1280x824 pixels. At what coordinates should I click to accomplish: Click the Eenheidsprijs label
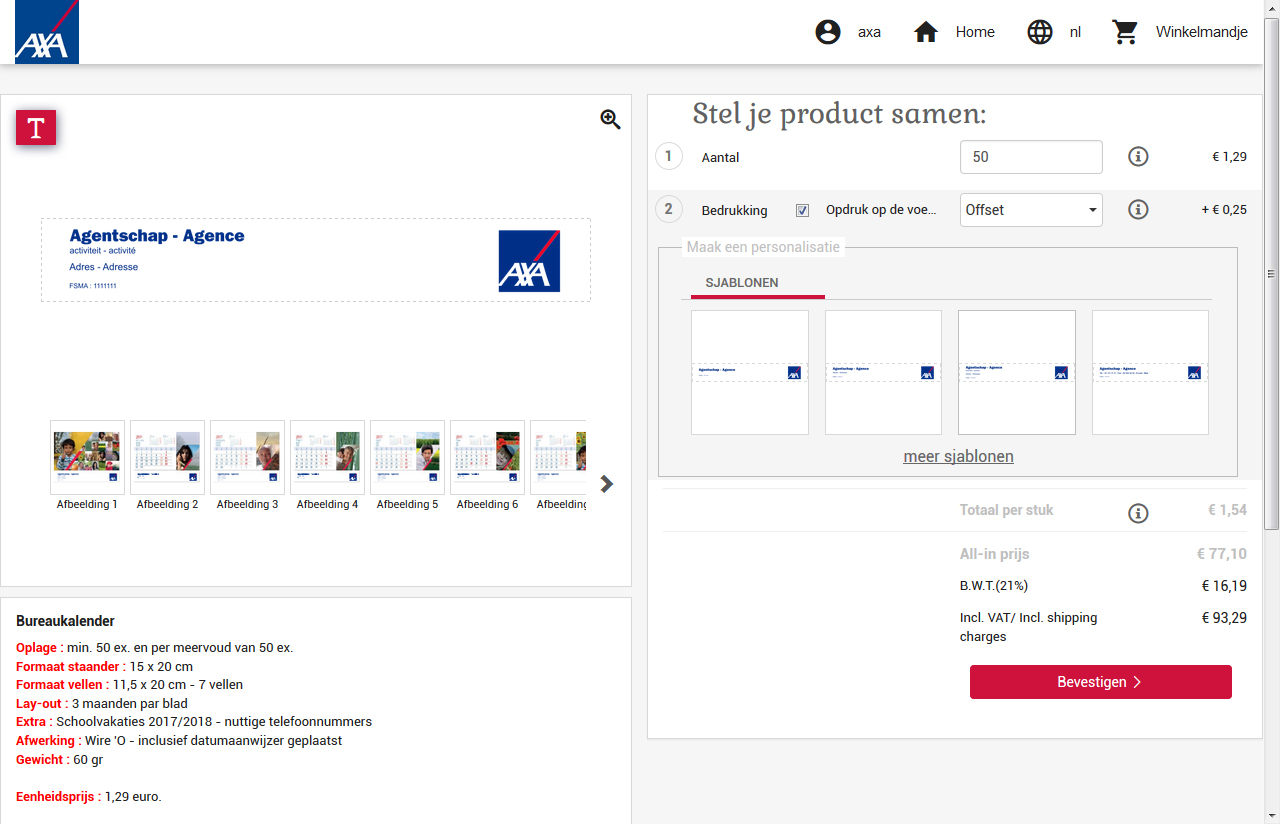(x=58, y=797)
